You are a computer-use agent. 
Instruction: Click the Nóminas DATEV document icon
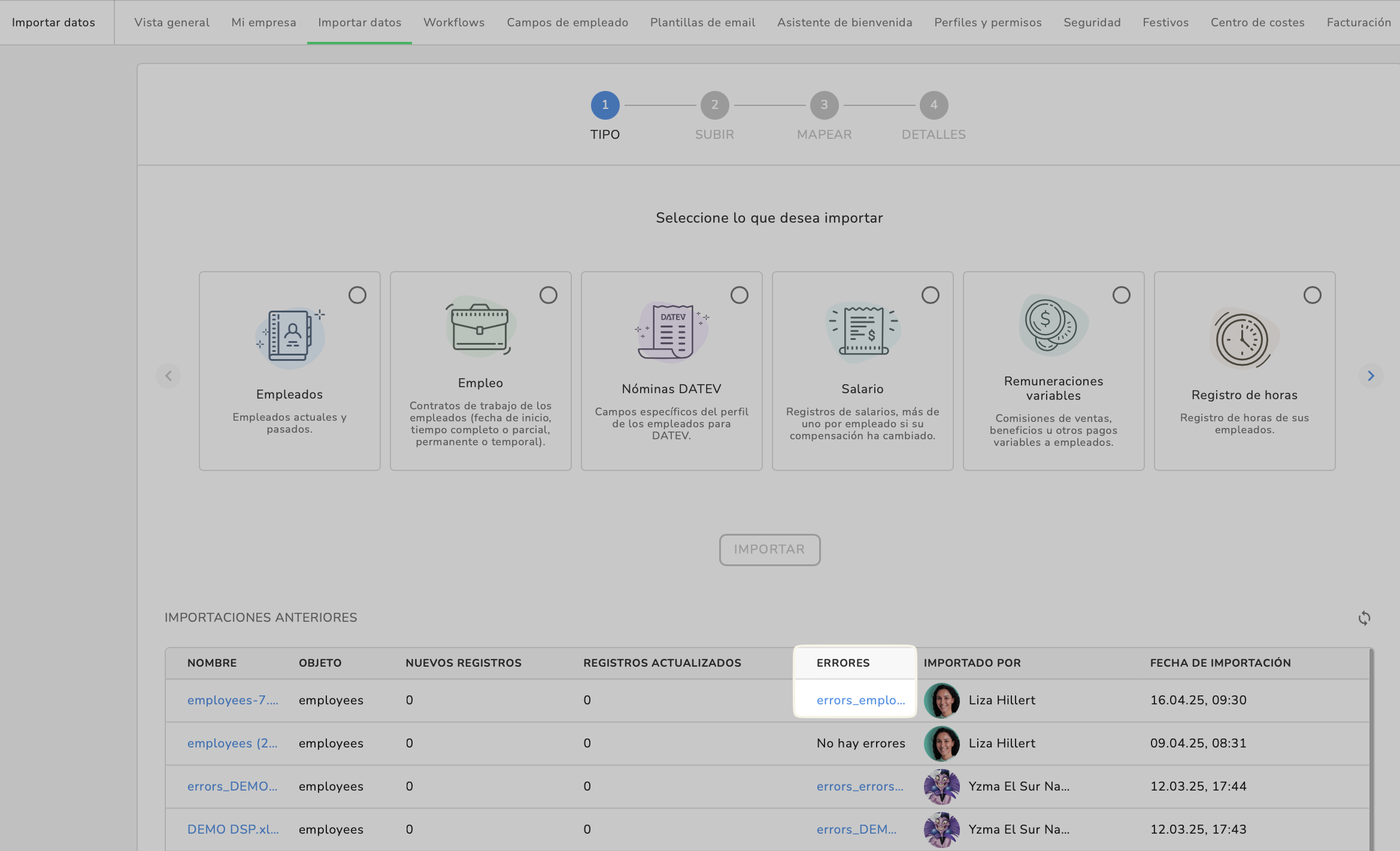click(x=672, y=333)
